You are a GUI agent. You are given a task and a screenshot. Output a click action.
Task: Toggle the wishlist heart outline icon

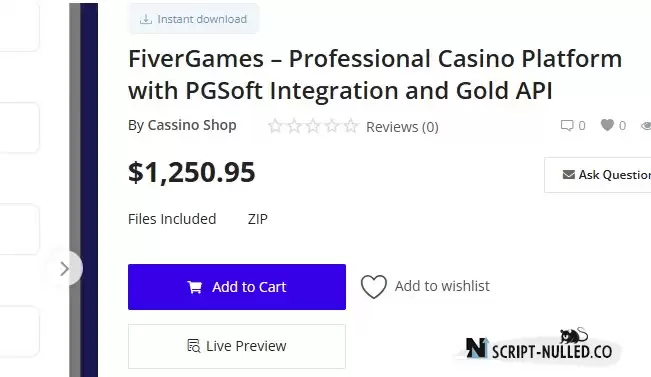point(374,286)
